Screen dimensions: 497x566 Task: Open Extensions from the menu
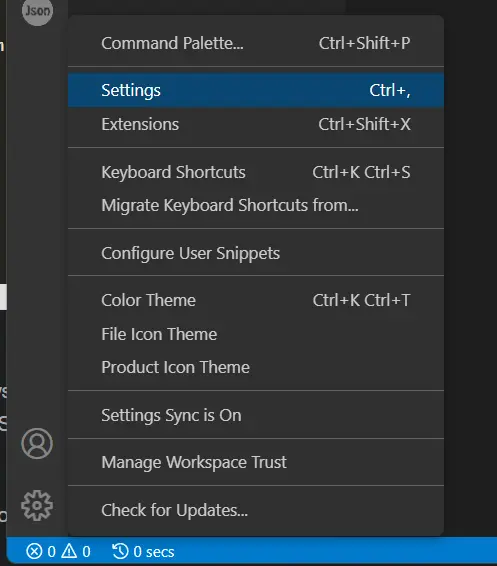pos(256,124)
